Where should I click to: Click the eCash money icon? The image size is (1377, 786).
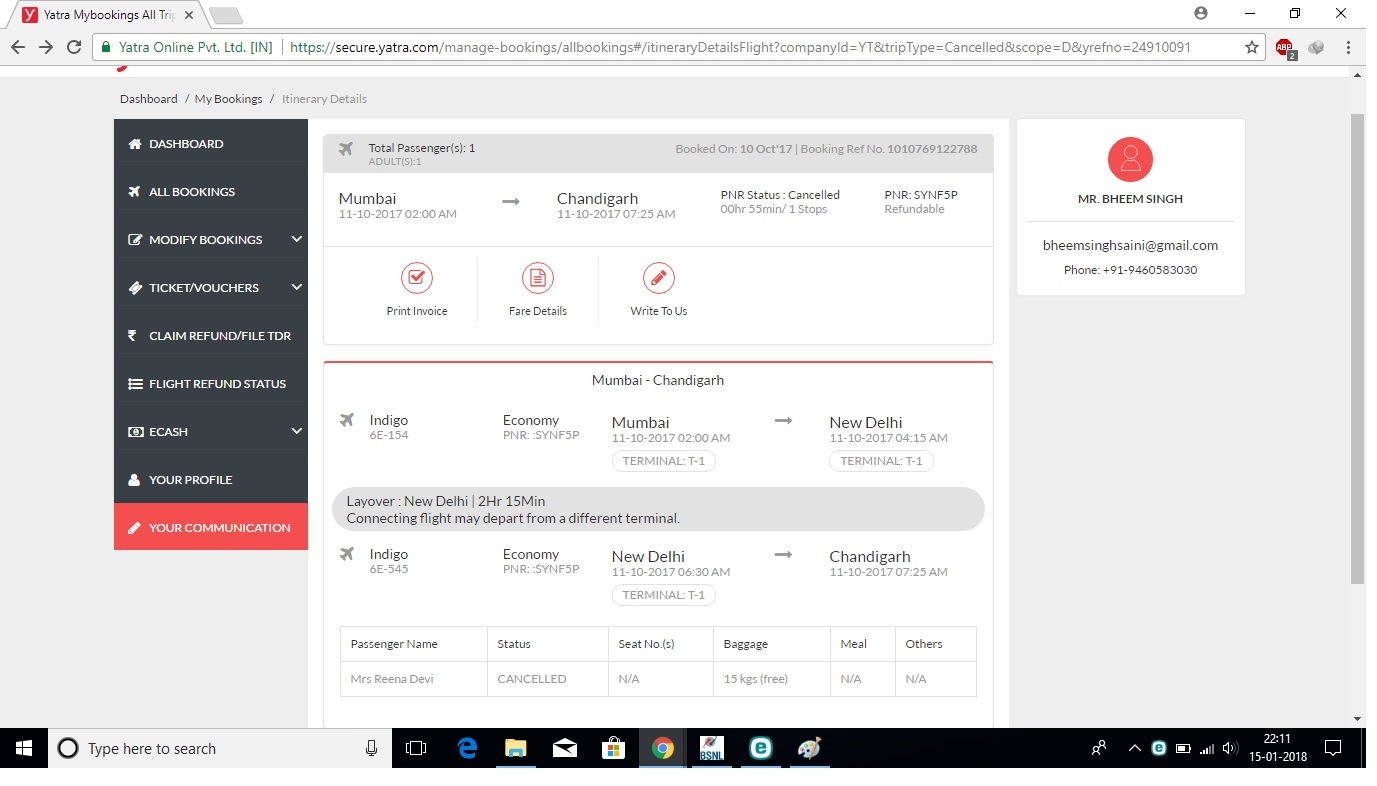click(x=135, y=432)
